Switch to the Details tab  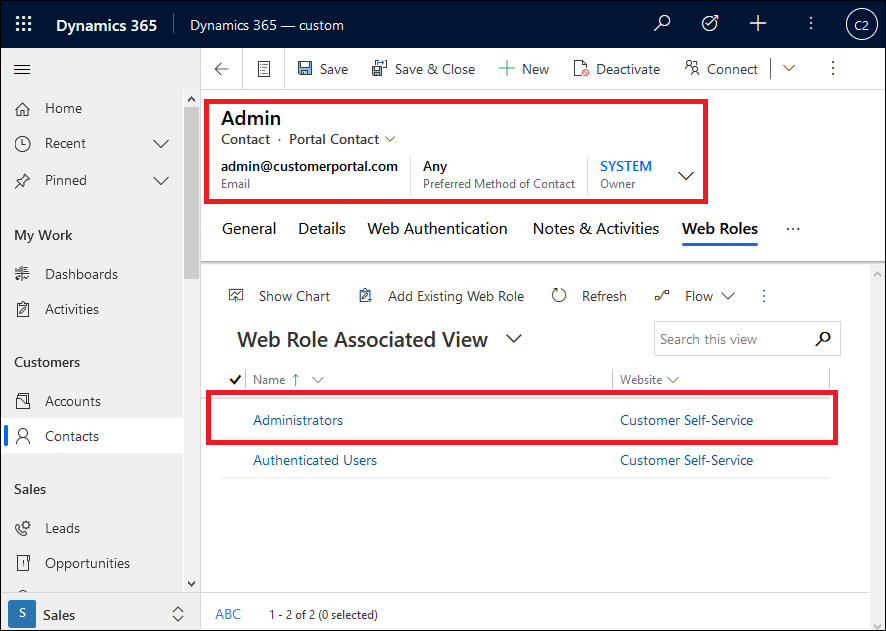pos(322,229)
